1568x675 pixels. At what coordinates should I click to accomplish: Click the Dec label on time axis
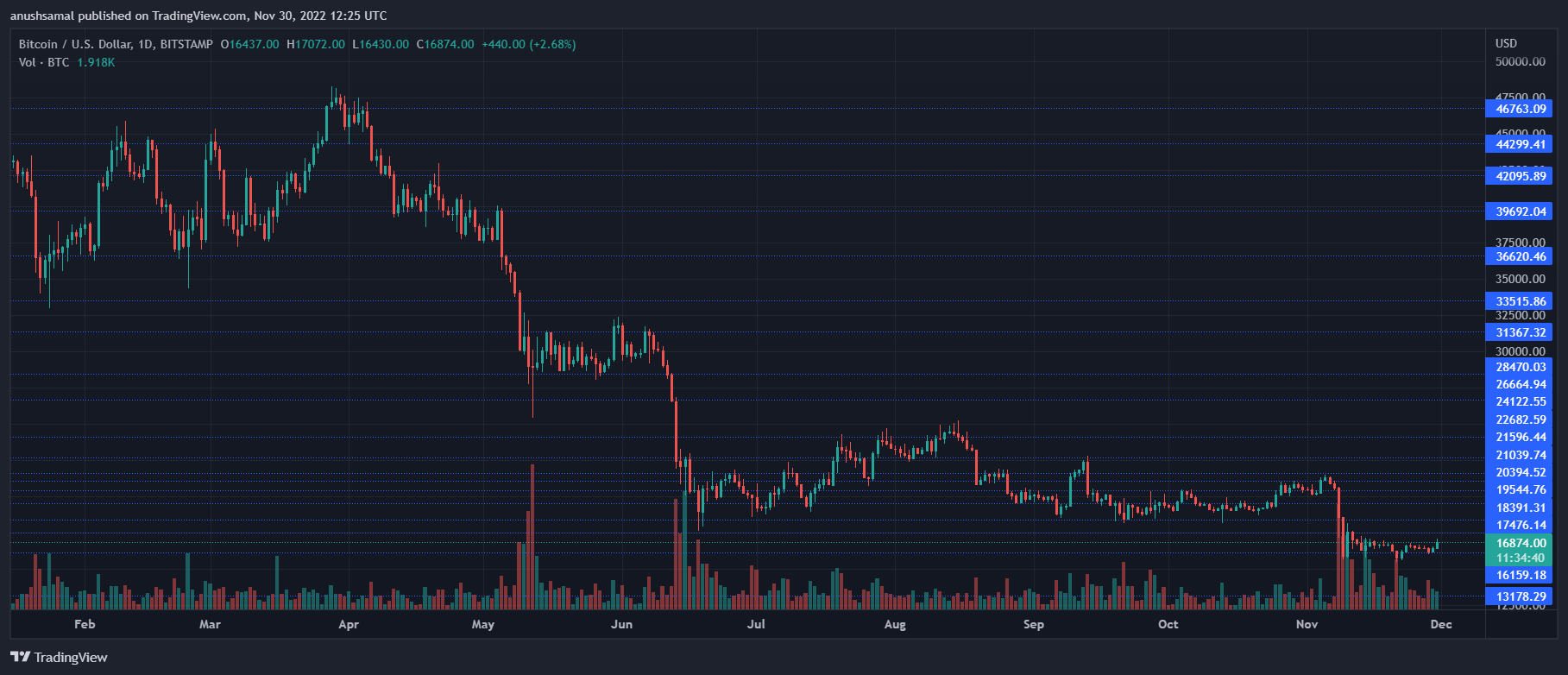[1441, 624]
